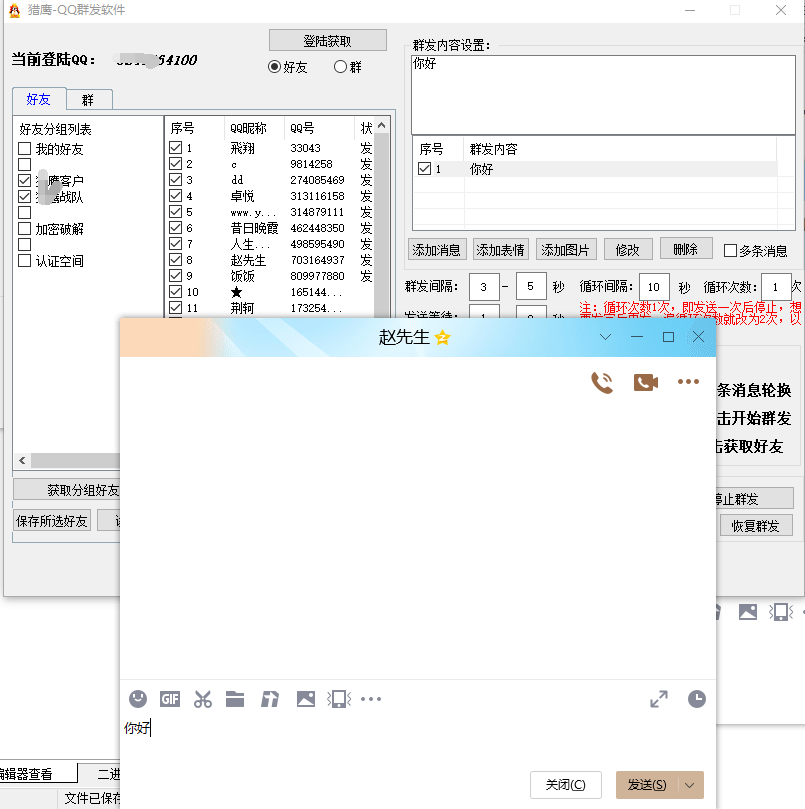Select QQ number 274085469
This screenshot has height=809, width=805.
point(317,180)
